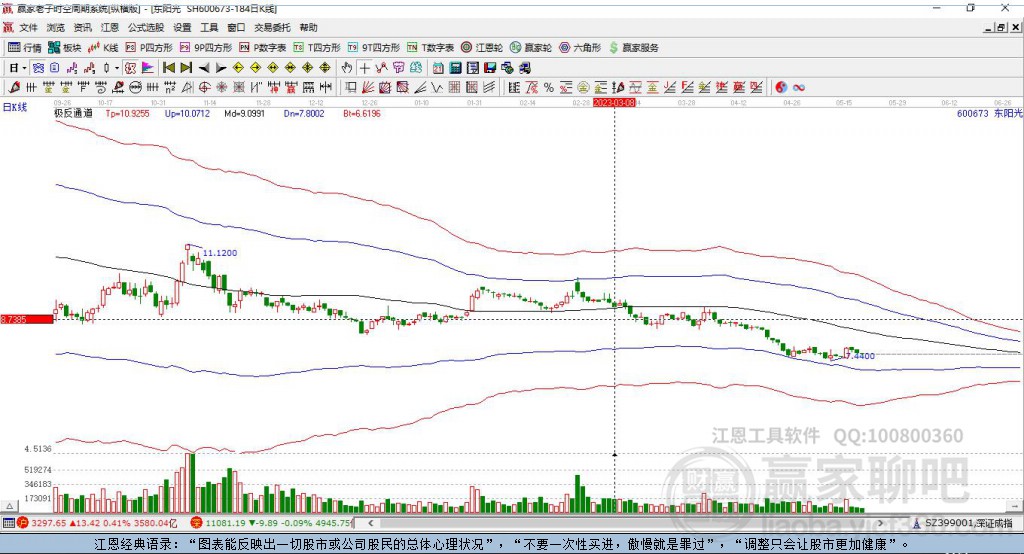Viewport: 1024px width, 554px height.
Task: Open the P四方形 tool
Action: [149, 48]
